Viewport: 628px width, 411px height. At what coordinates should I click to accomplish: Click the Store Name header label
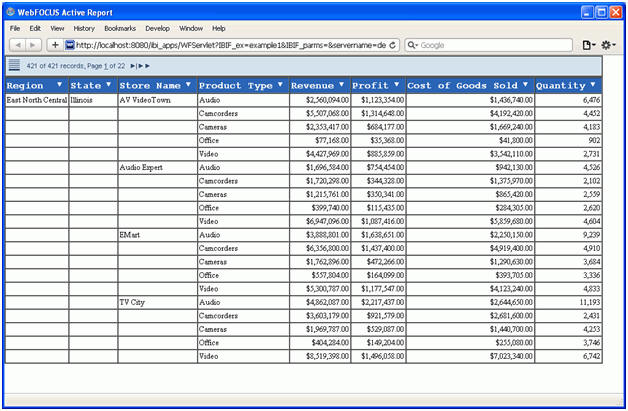pos(150,85)
